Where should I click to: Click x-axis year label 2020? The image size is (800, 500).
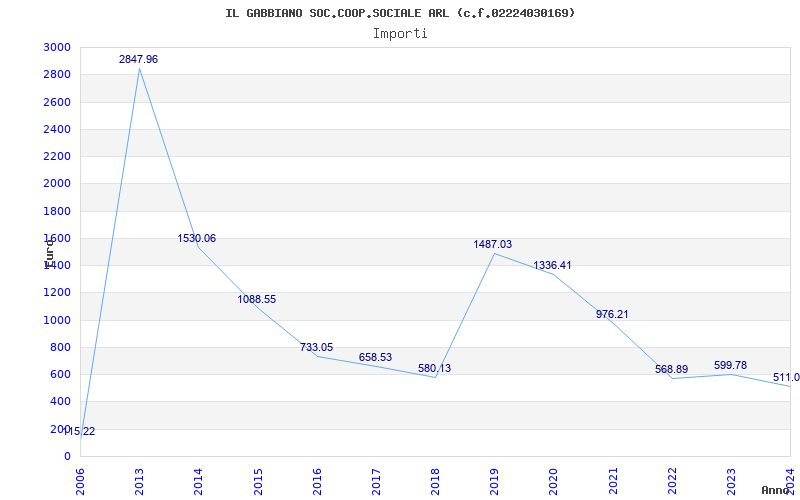[x=554, y=482]
